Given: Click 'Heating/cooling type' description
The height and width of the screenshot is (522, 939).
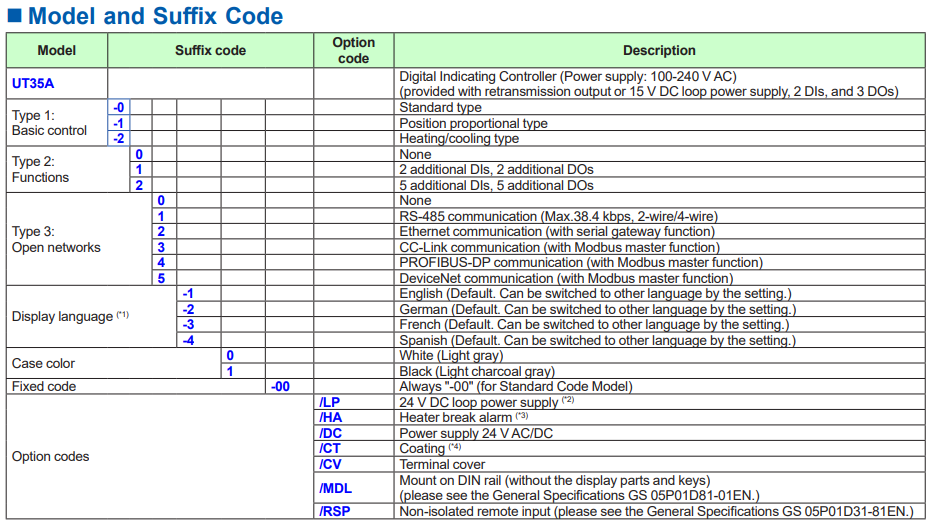Looking at the screenshot, I should point(459,138).
